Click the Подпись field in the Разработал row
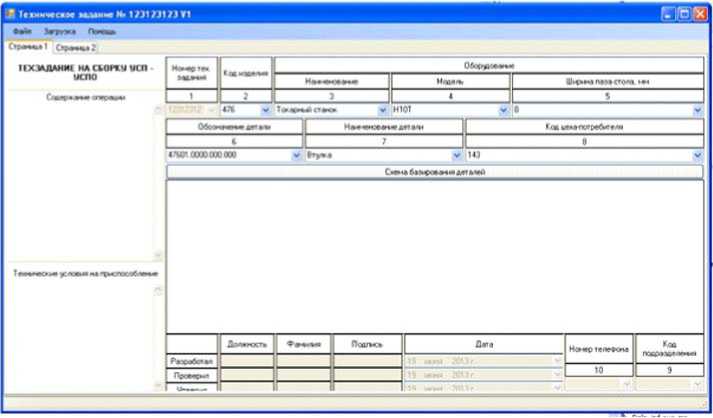The height and width of the screenshot is (418, 713). coord(367,361)
